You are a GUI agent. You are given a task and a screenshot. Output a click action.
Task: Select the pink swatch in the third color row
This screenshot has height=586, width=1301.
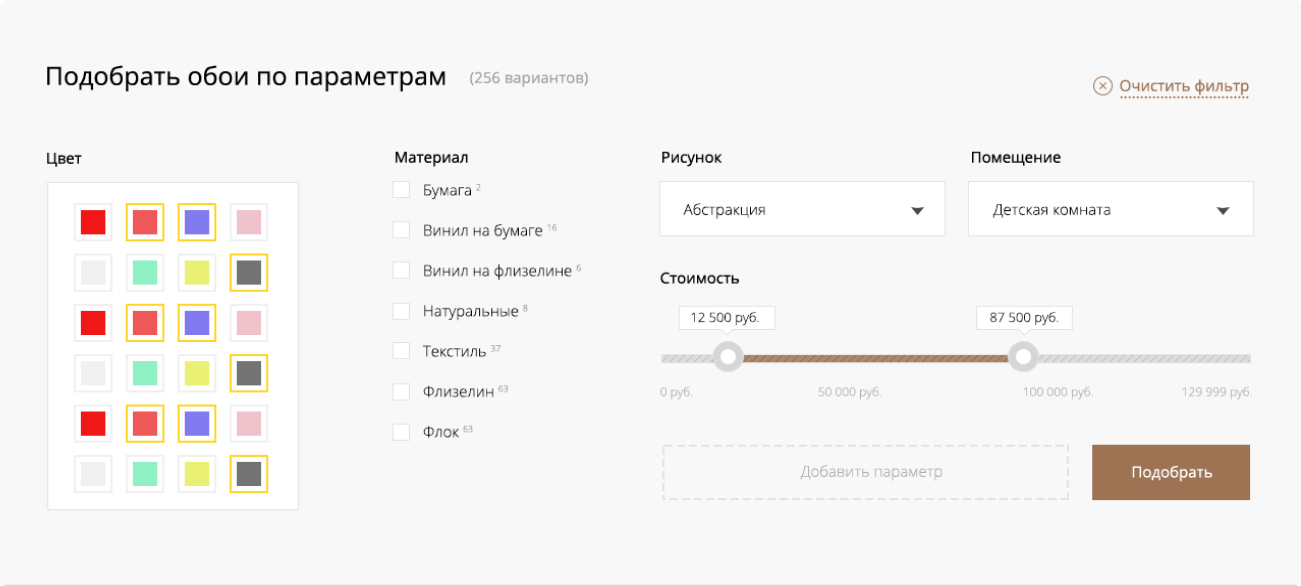[249, 323]
